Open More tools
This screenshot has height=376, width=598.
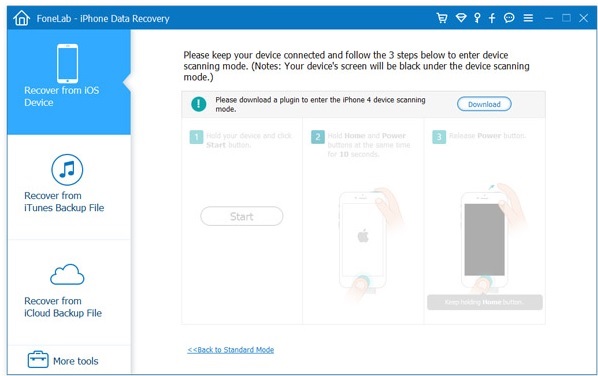coord(69,360)
